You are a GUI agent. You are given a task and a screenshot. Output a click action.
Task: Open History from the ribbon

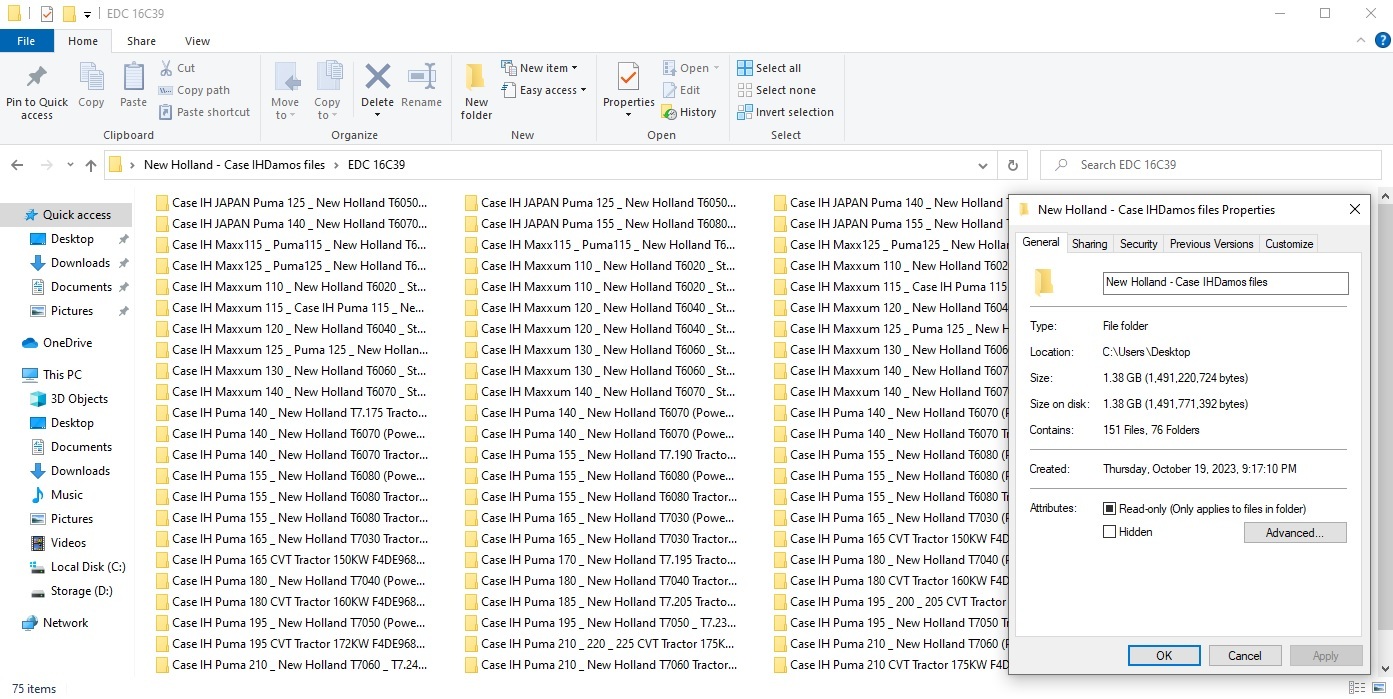click(689, 112)
